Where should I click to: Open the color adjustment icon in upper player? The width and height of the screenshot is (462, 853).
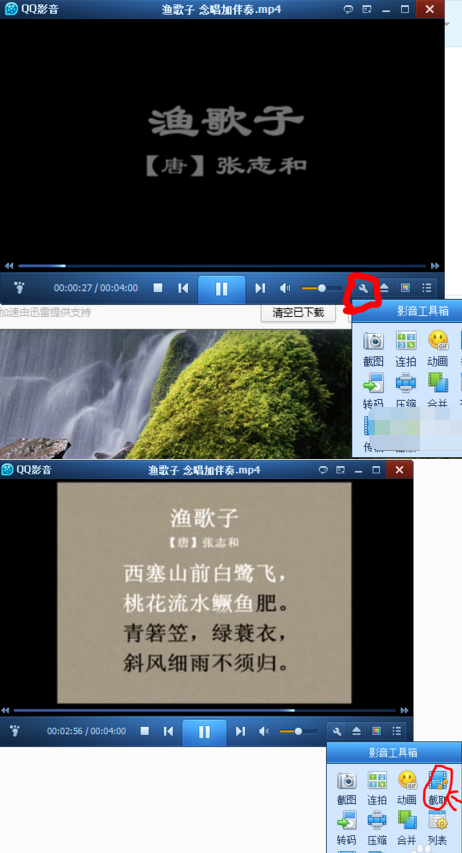coord(405,288)
